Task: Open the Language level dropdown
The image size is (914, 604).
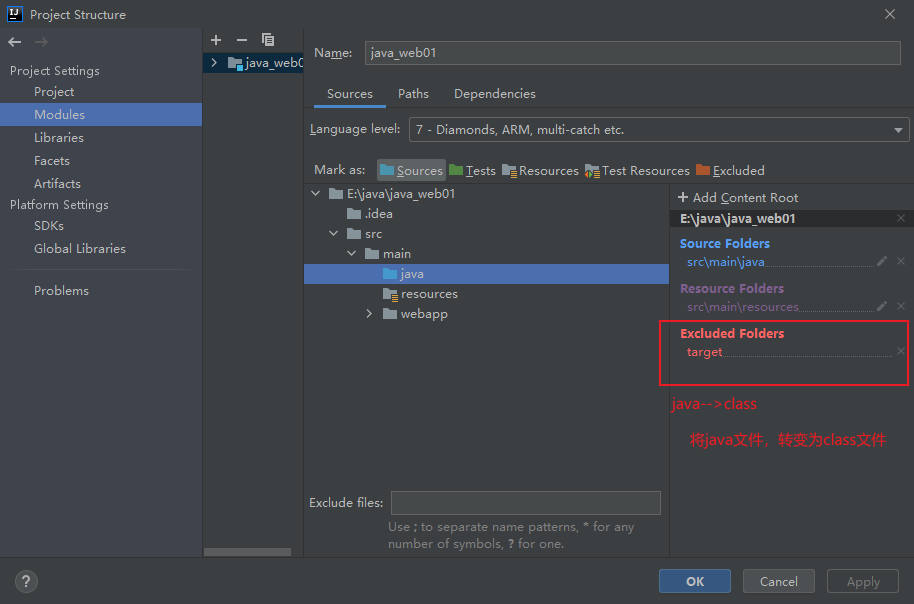Action: [659, 129]
